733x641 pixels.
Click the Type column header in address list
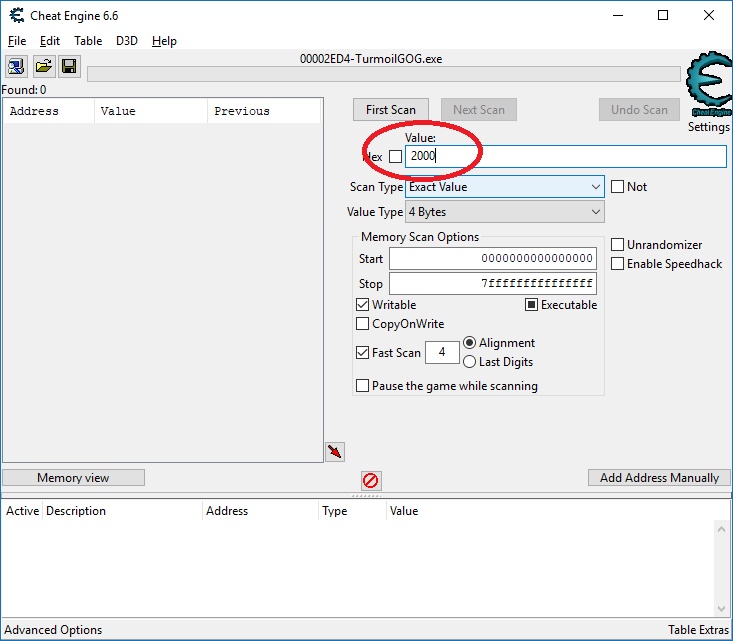pos(352,511)
